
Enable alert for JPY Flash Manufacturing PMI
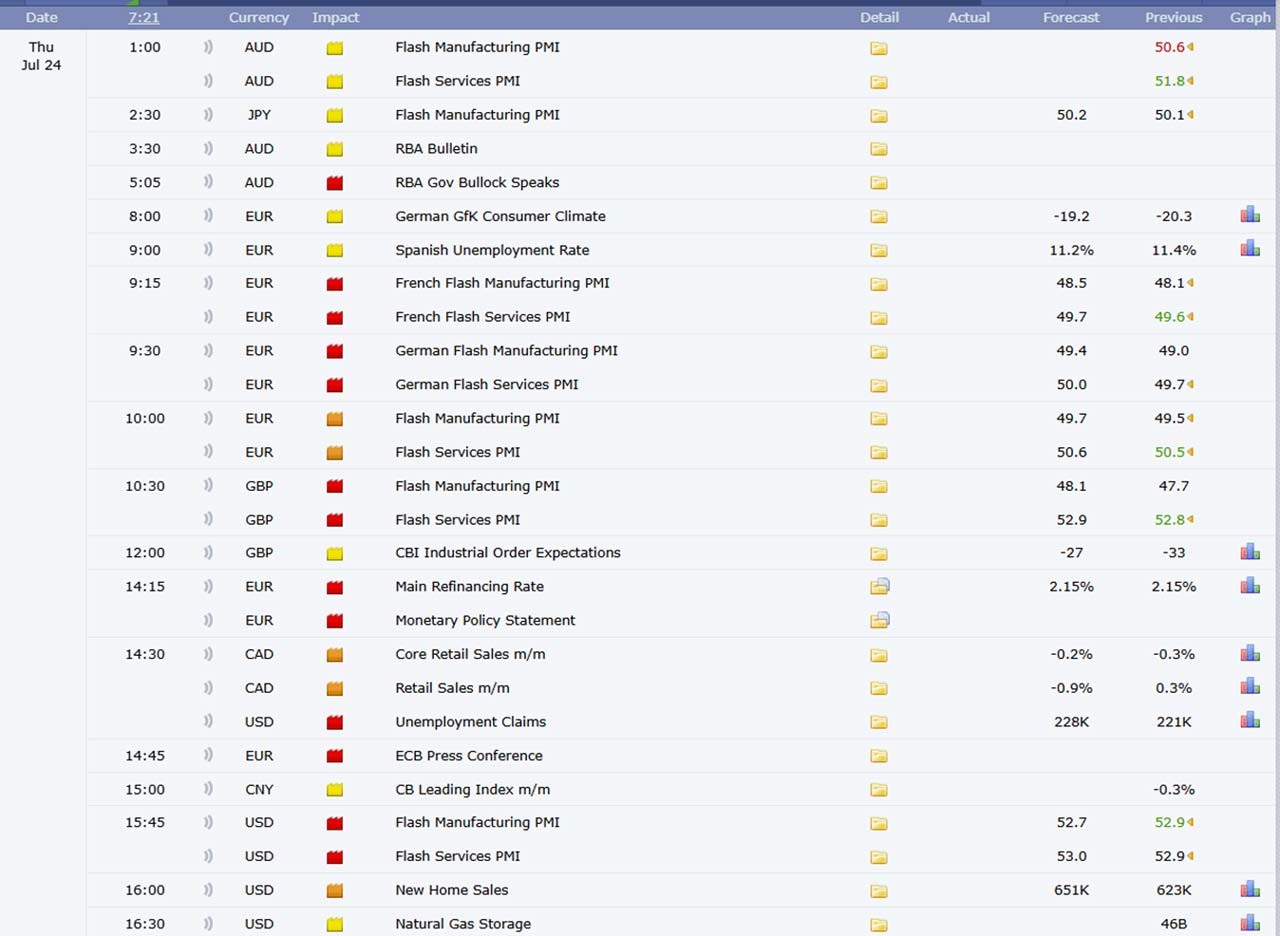[x=209, y=115]
